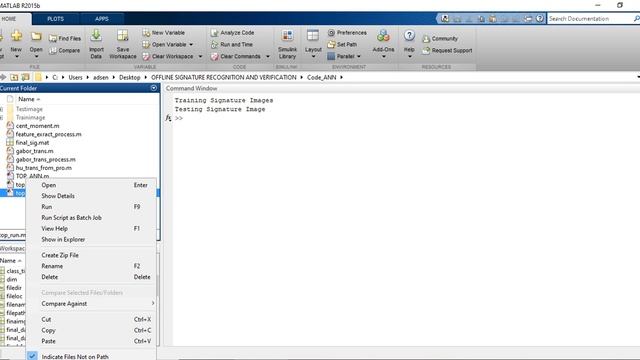Screen dimensions: 640x360
Task: Choose Show Details in context menu
Action: (91, 196)
